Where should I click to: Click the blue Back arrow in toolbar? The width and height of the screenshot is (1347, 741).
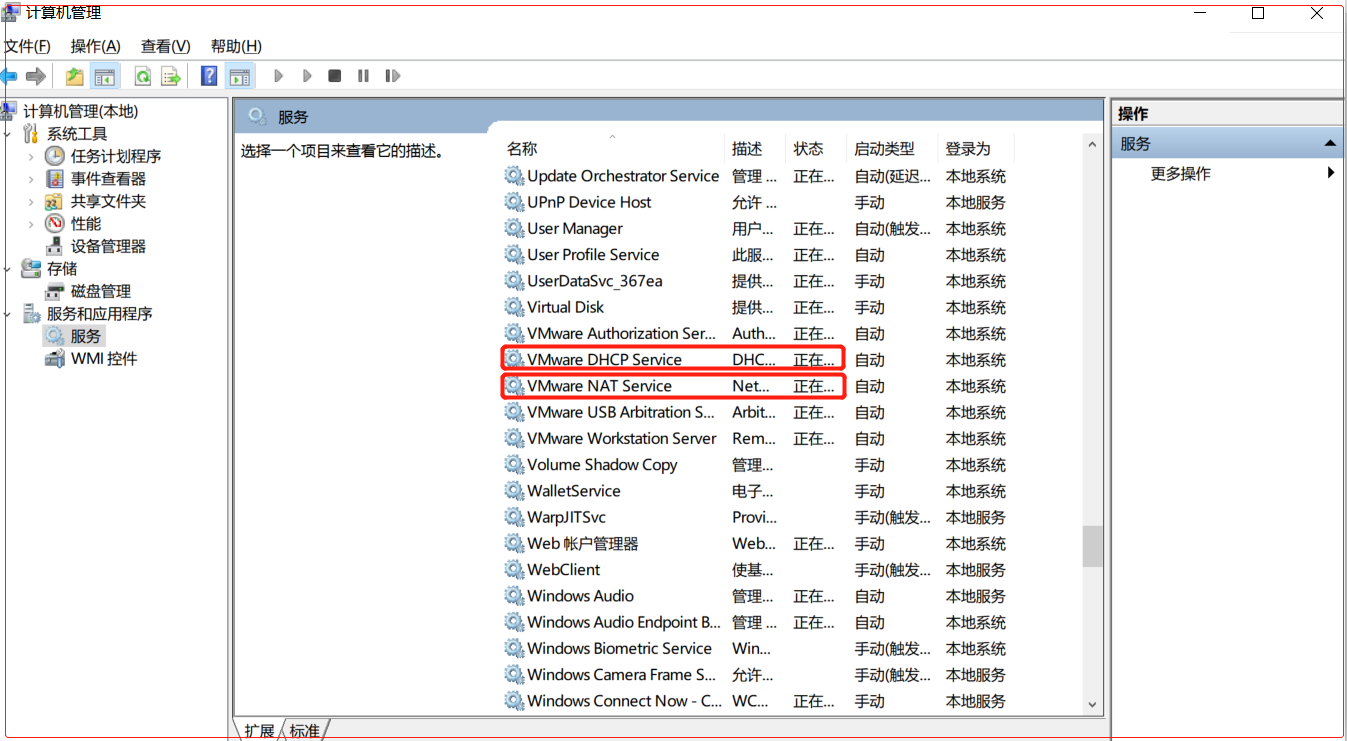click(9, 76)
